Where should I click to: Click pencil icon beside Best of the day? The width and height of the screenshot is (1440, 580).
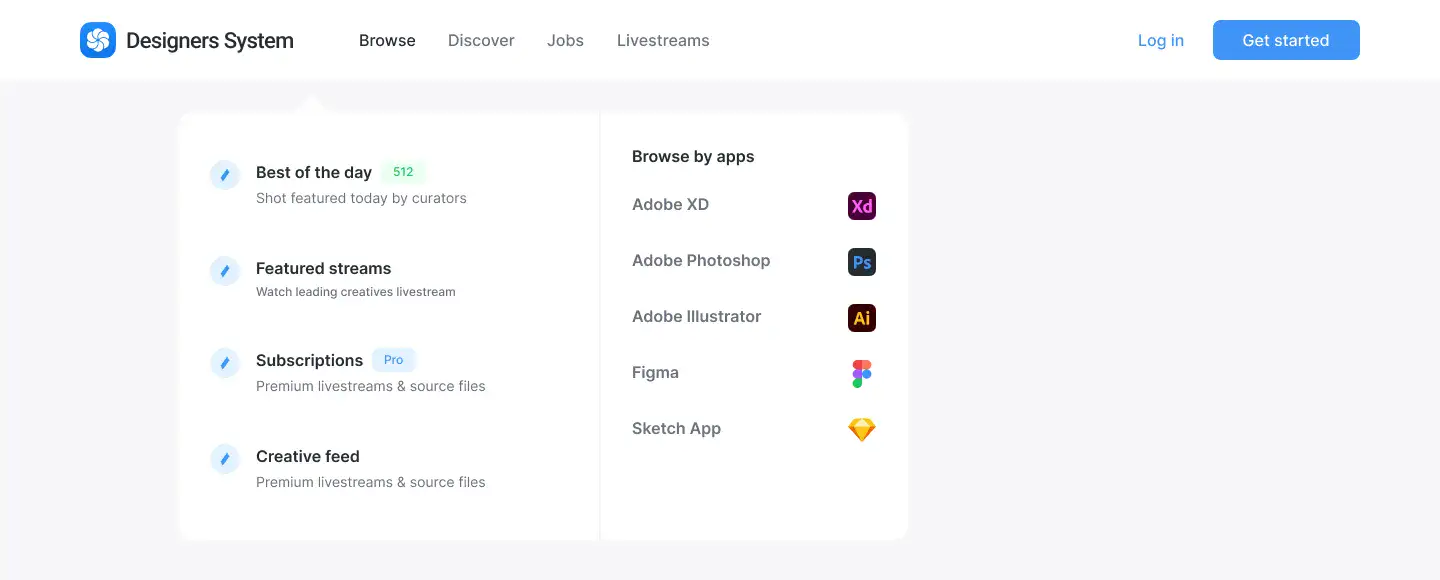pyautogui.click(x=225, y=174)
